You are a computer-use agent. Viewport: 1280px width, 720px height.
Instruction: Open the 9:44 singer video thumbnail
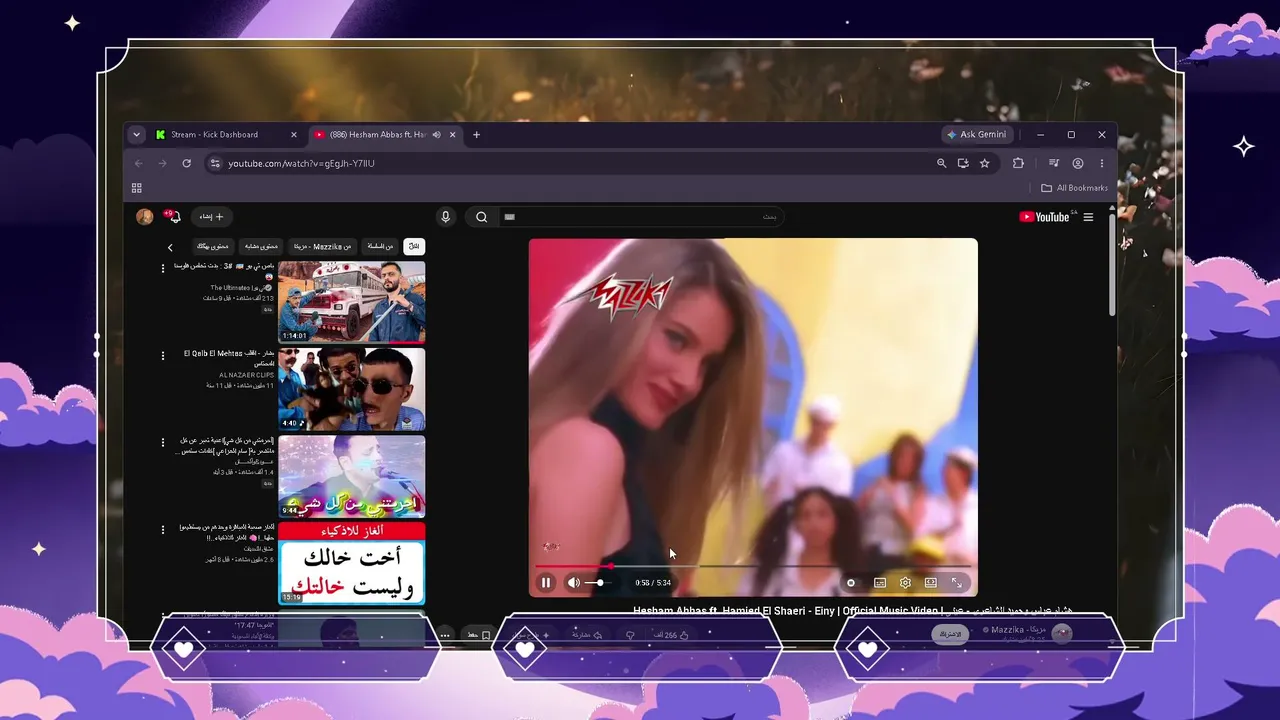[352, 476]
